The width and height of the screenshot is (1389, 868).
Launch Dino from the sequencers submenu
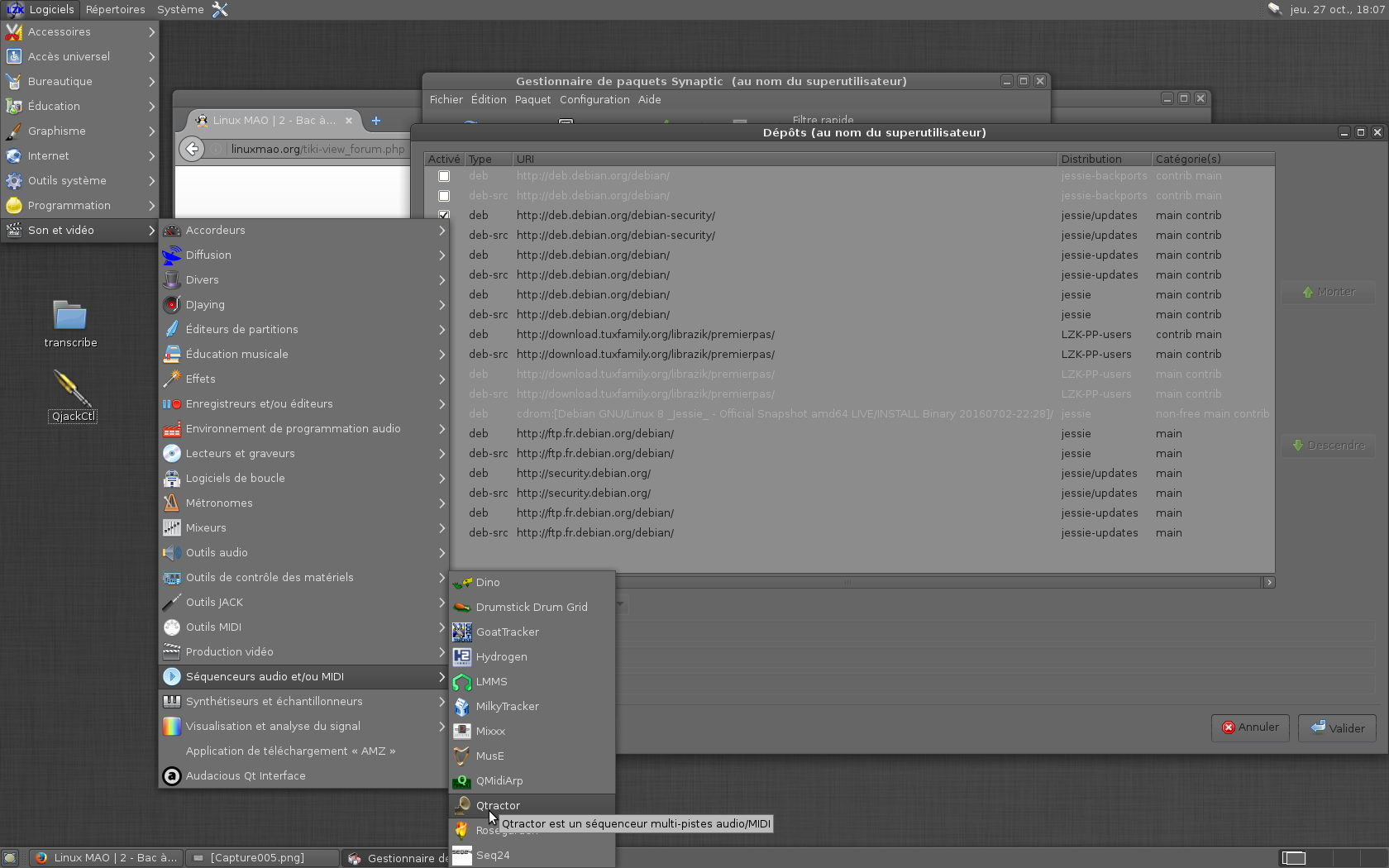(488, 582)
